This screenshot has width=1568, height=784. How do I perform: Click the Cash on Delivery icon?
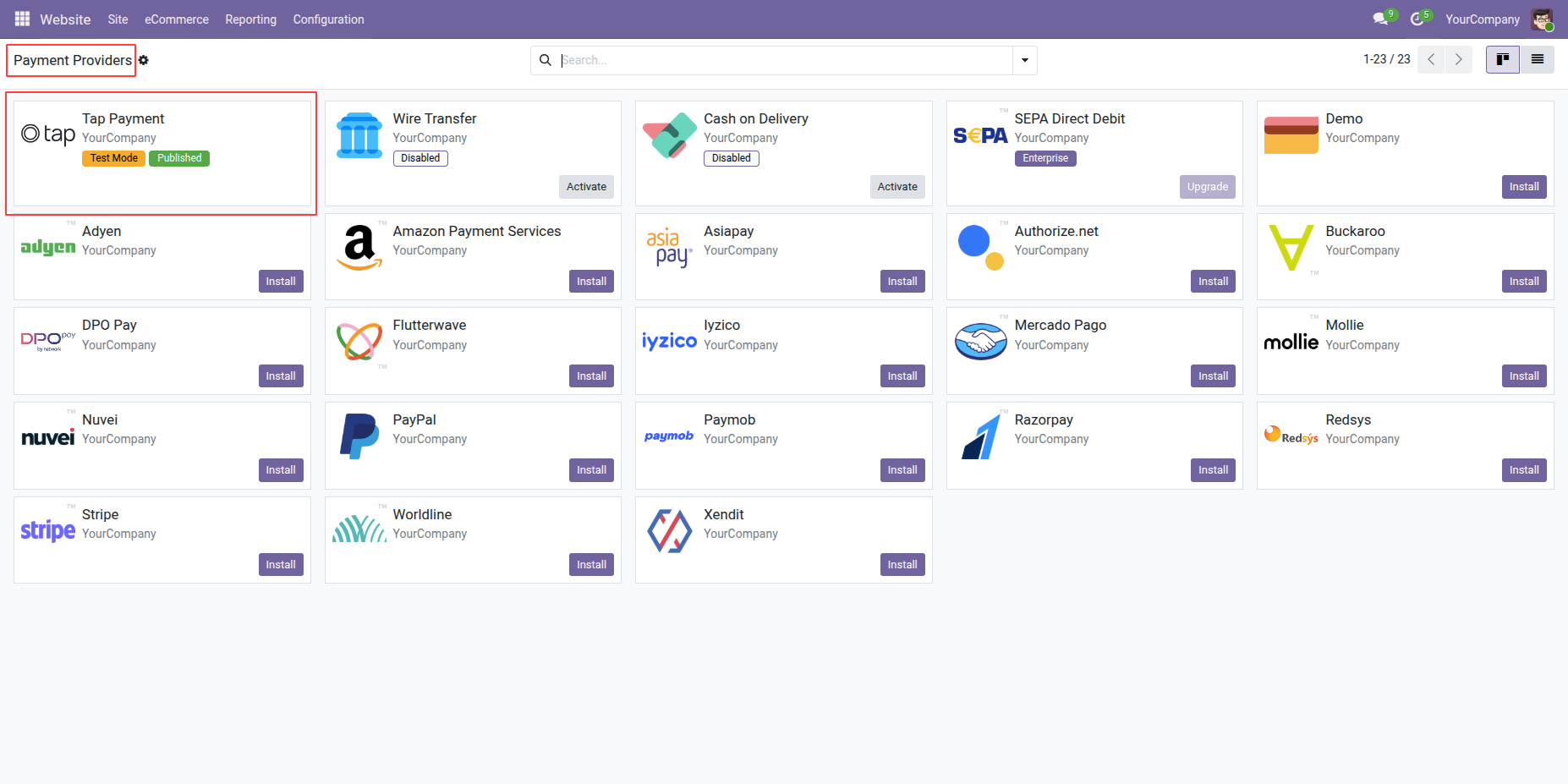point(670,135)
